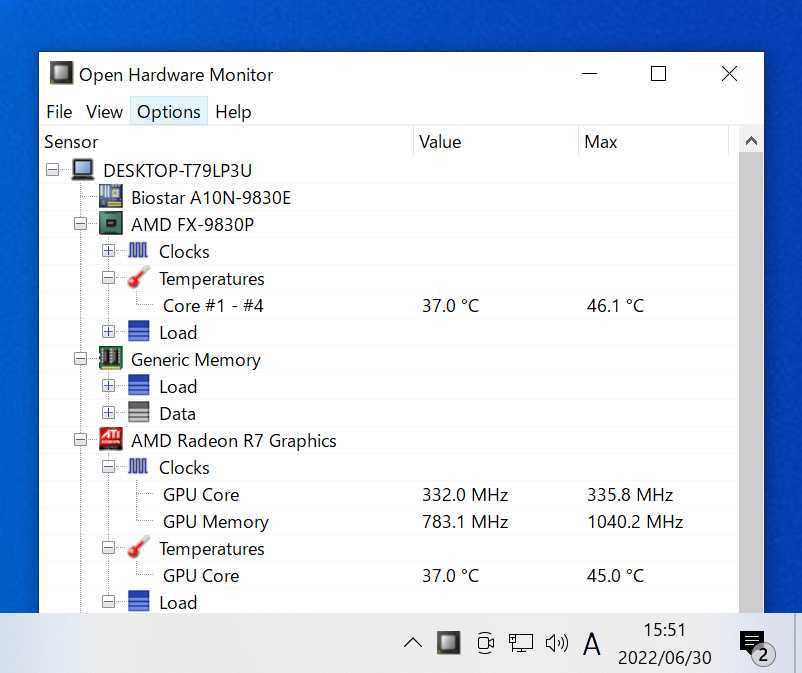Expand the Data node under Generic Memory
802x673 pixels.
108,413
